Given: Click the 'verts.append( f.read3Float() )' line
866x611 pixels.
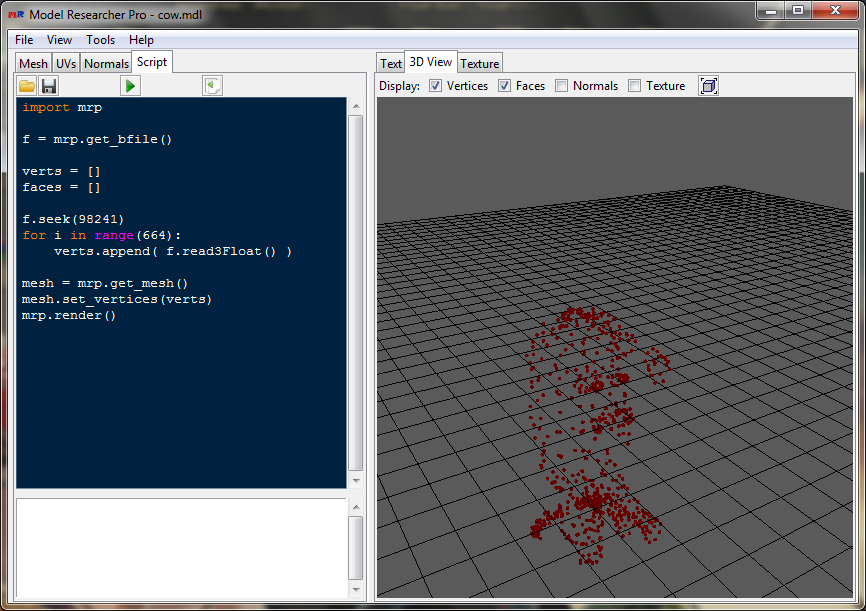Looking at the screenshot, I should [x=173, y=251].
